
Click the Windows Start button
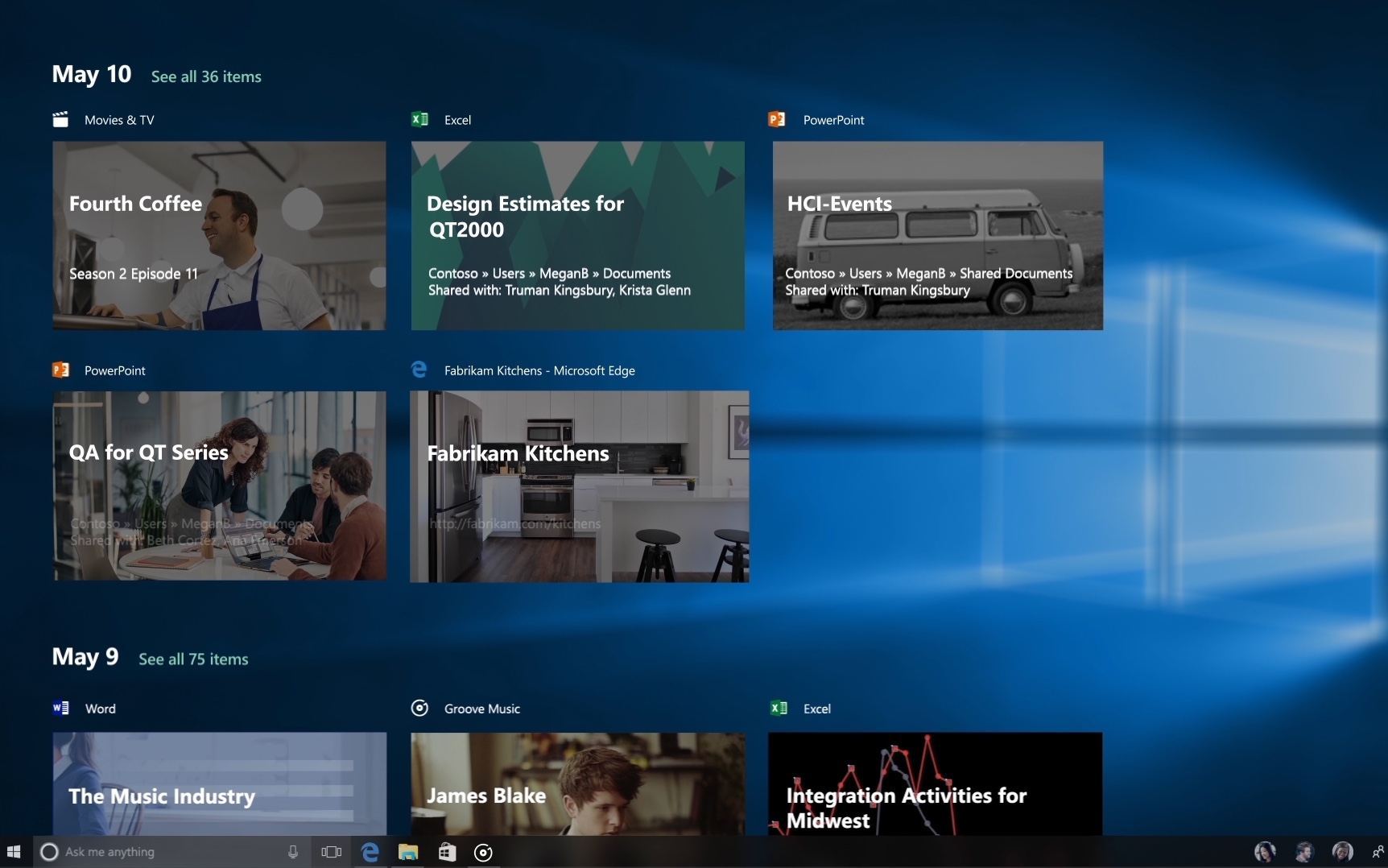point(14,852)
